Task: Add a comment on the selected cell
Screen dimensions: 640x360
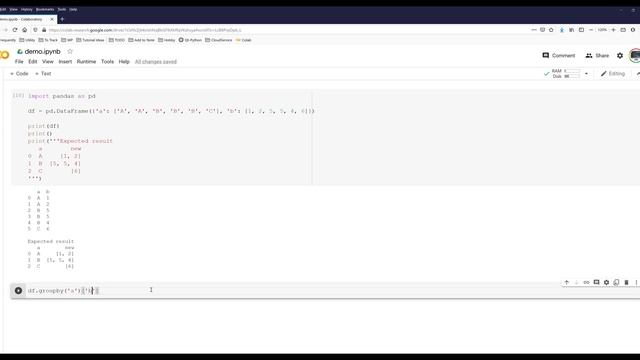Action: click(596, 282)
